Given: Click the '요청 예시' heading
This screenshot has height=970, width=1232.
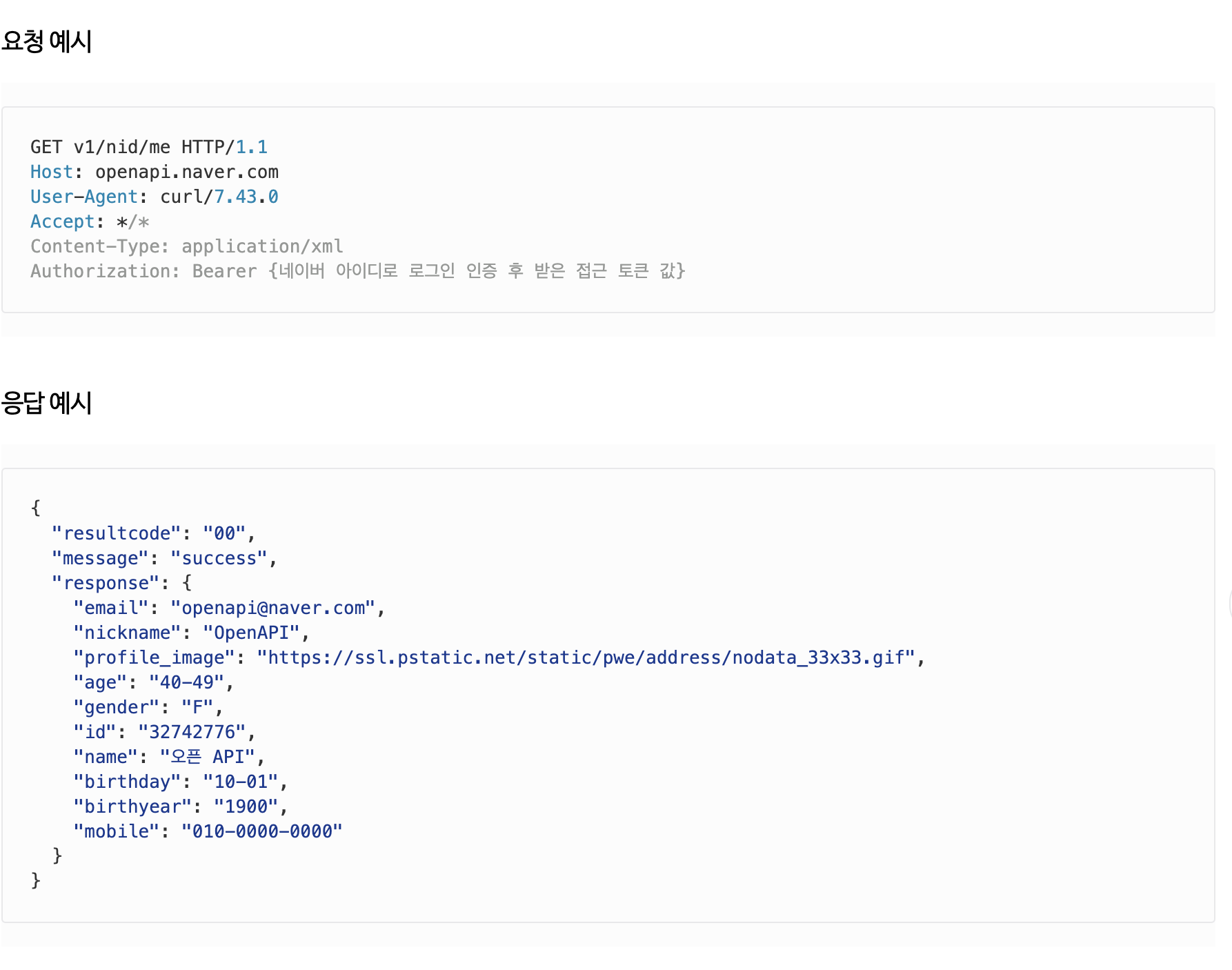Looking at the screenshot, I should [x=46, y=41].
